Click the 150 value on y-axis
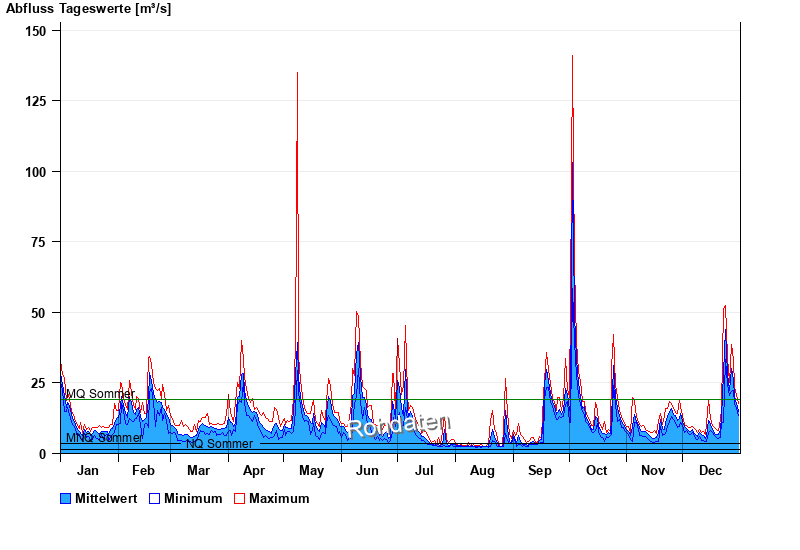Viewport: 800px width, 550px height. click(x=36, y=31)
